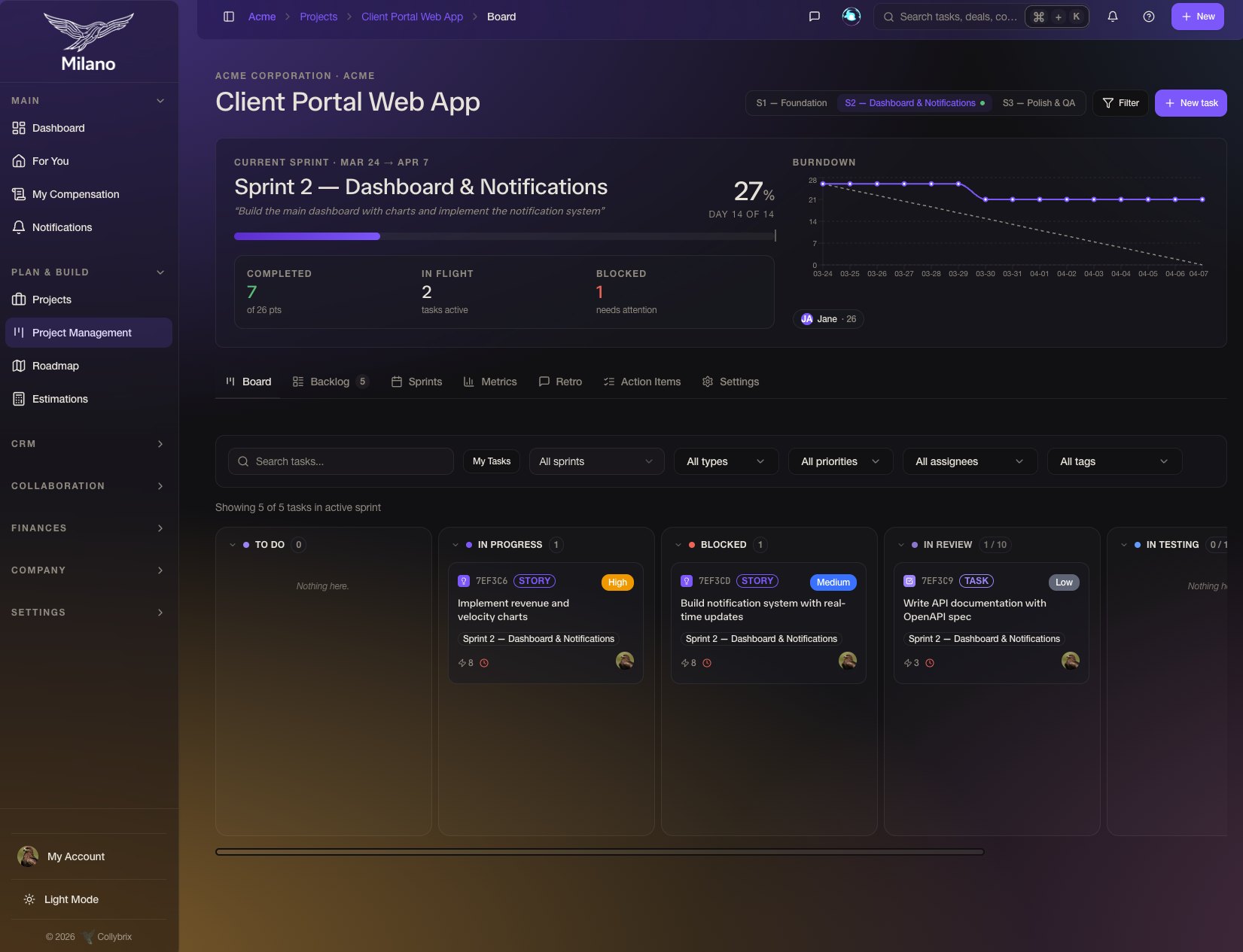Expand the CRM sidebar section
The height and width of the screenshot is (952, 1243).
(89, 444)
